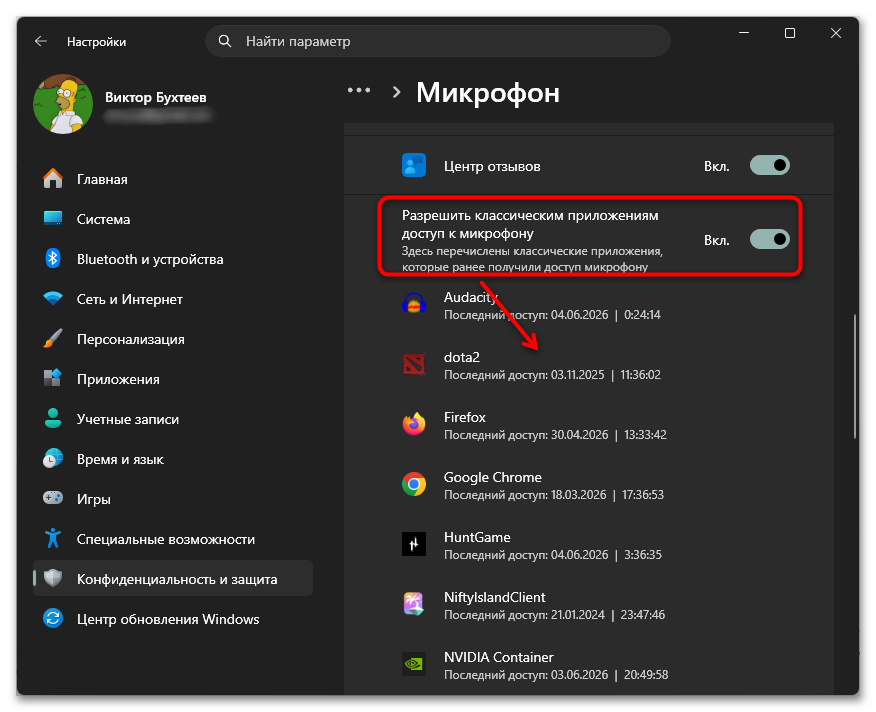This screenshot has width=876, height=712.
Task: Select the 'NiftyIslandClient' entry name
Action: [494, 597]
